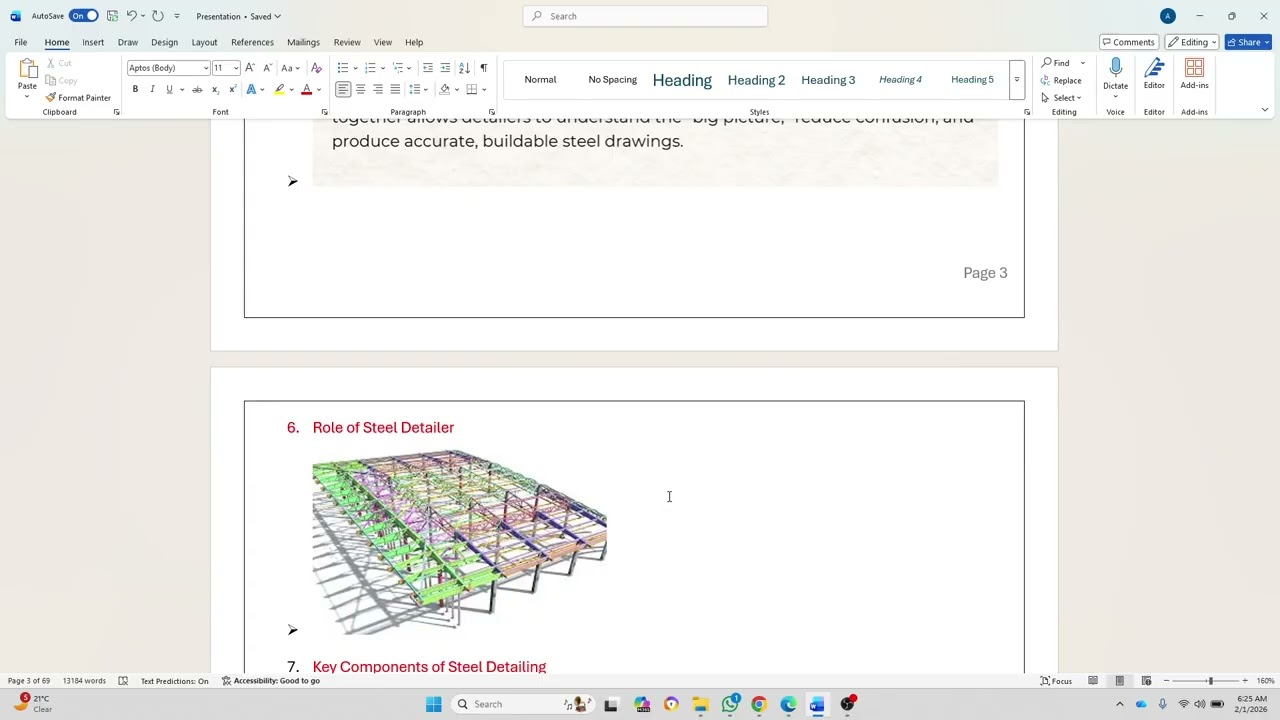
Task: Switch to the References tab
Action: click(x=252, y=42)
